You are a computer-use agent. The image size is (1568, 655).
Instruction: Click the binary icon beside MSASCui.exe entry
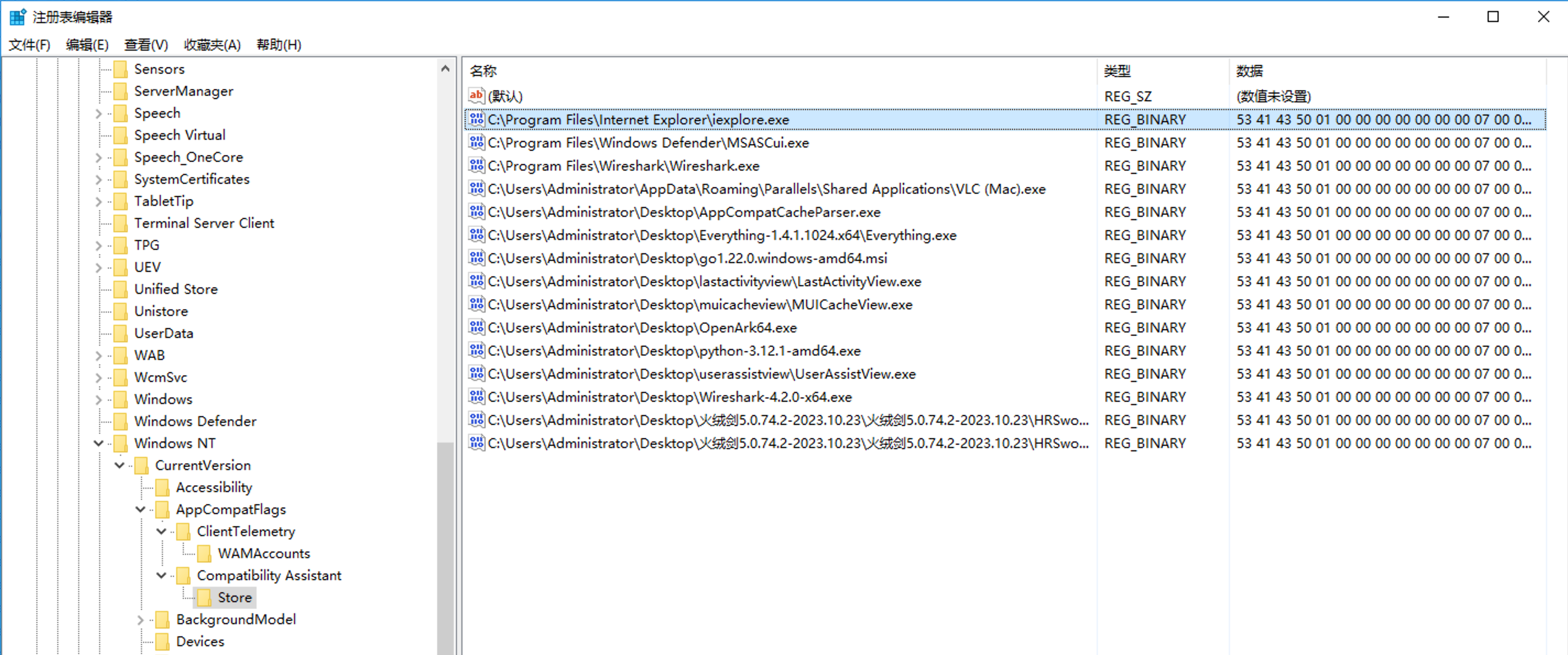click(476, 143)
